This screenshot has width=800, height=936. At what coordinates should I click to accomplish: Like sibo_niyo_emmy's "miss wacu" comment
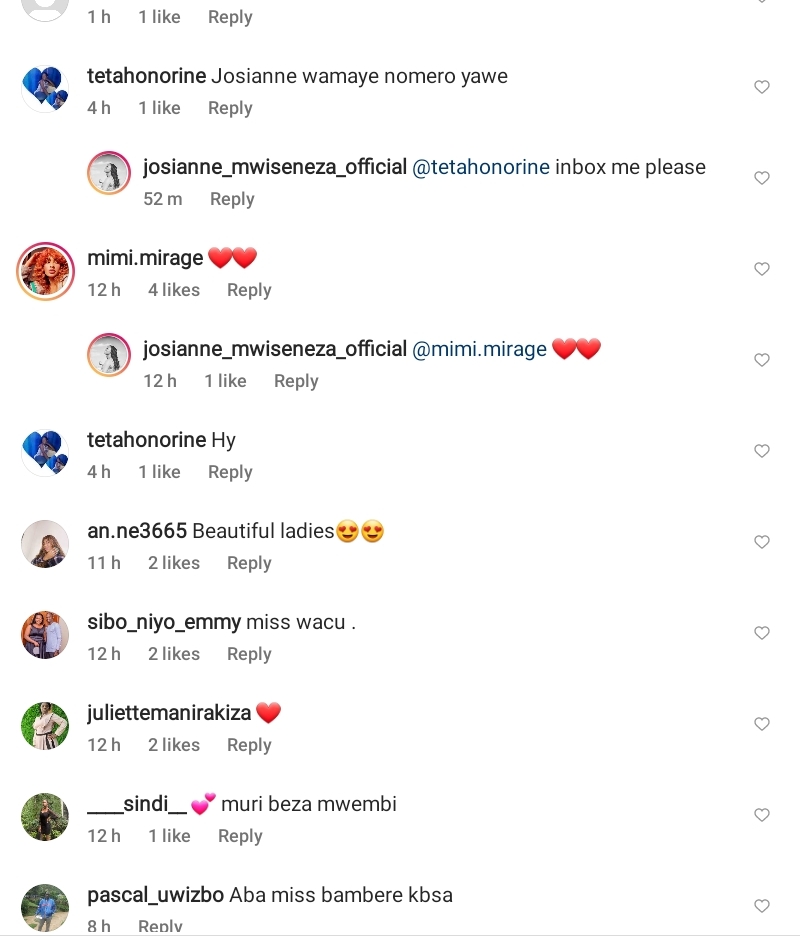pos(762,633)
